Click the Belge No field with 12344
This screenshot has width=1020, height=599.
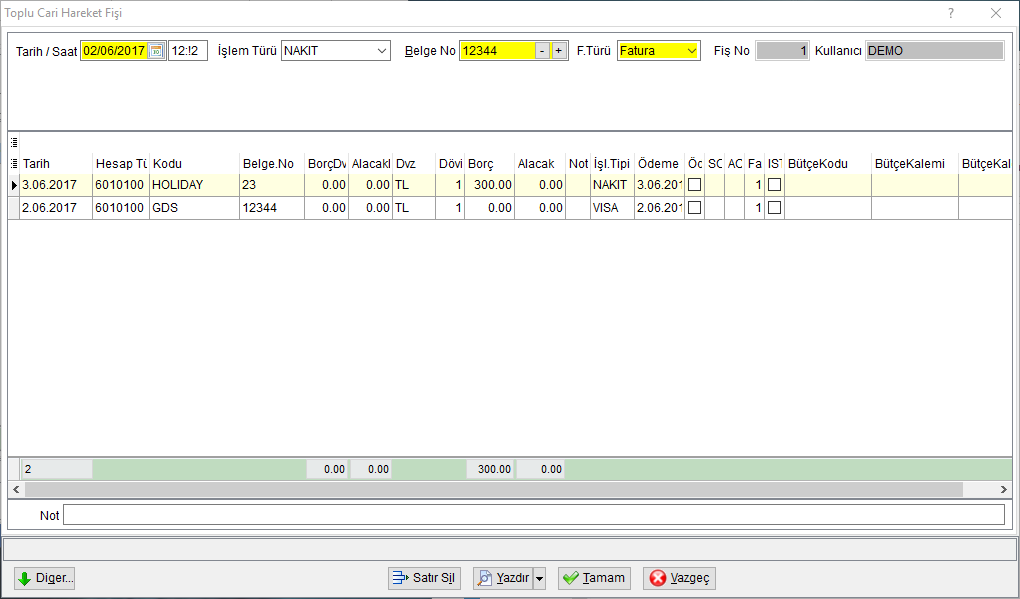click(x=497, y=51)
